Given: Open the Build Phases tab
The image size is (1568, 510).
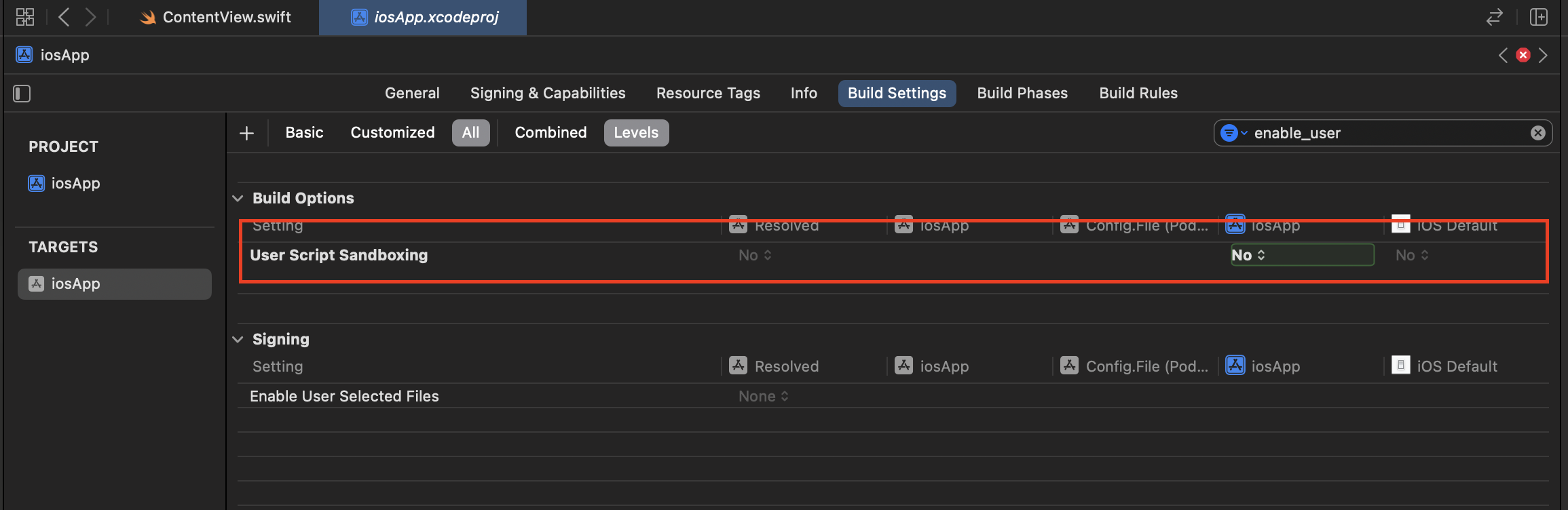Looking at the screenshot, I should pos(1022,94).
